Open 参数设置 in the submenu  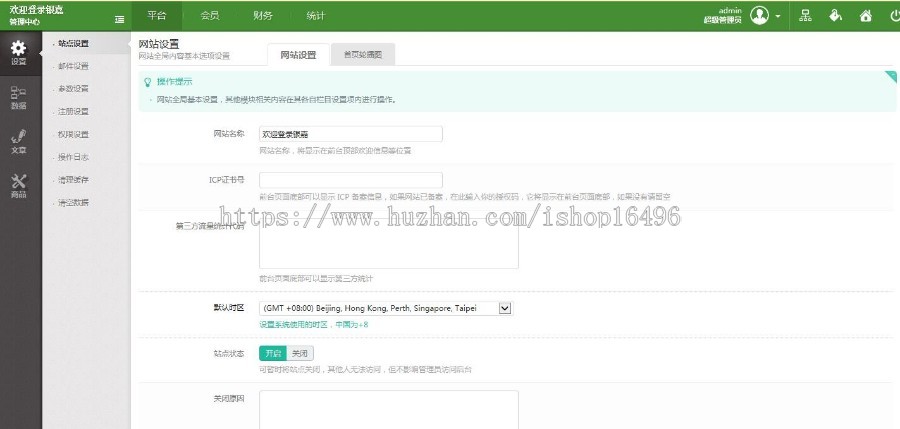click(73, 89)
